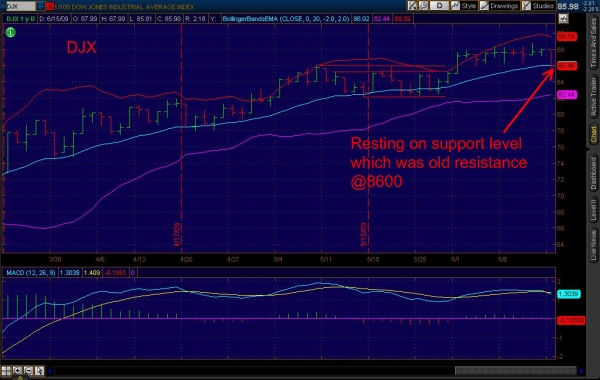This screenshot has height=380, width=600.
Task: Click the zoom out magnifier icon
Action: (28, 370)
